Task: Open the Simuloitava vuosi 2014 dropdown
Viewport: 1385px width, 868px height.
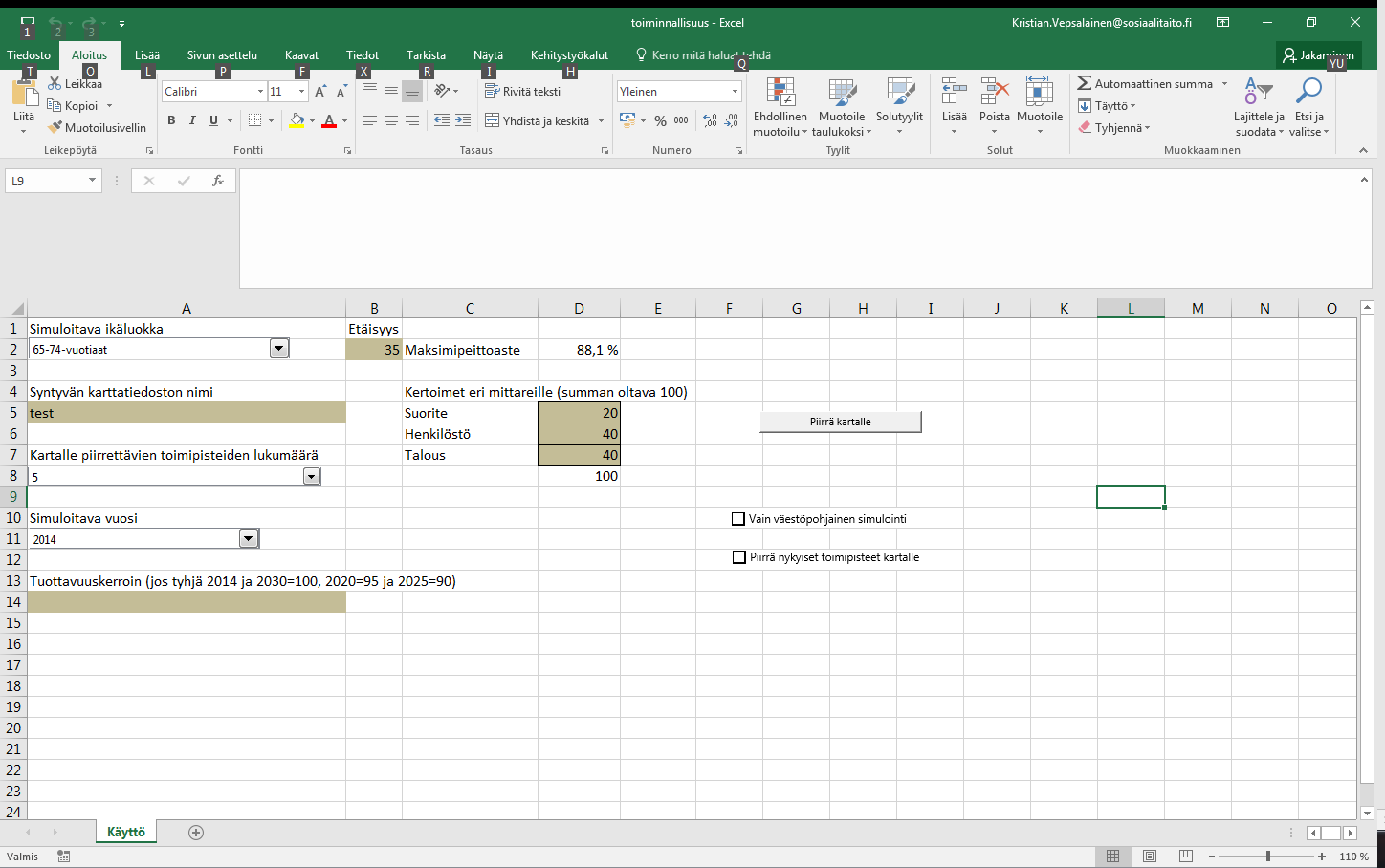Action: (249, 539)
